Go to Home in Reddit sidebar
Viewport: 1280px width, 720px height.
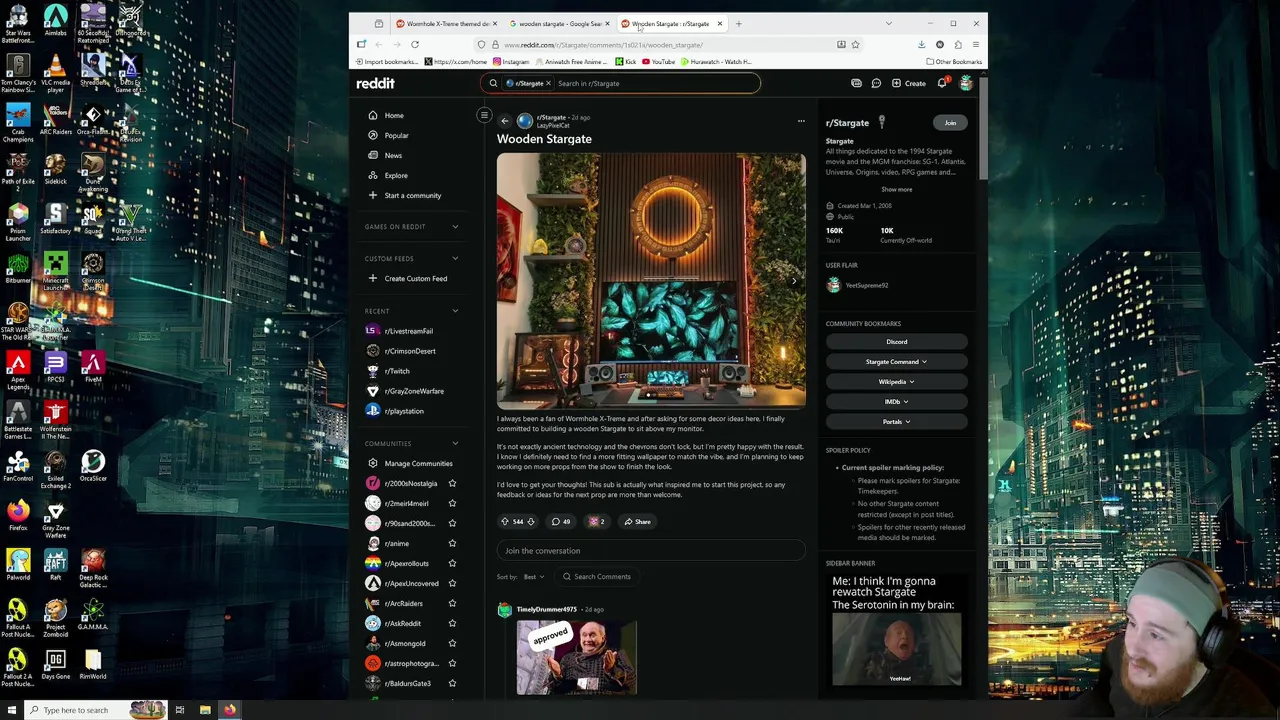394,116
